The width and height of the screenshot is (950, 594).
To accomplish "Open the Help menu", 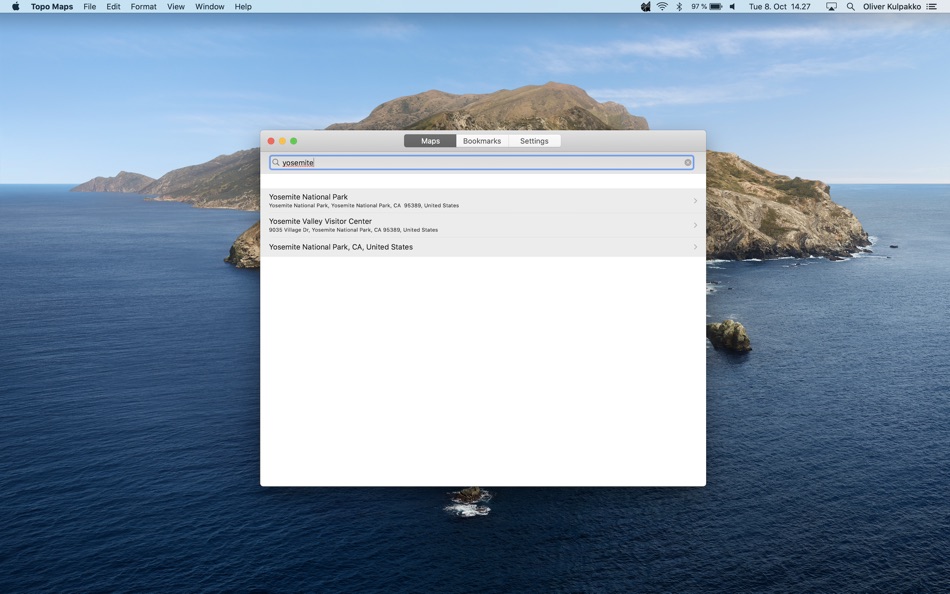I will point(243,7).
